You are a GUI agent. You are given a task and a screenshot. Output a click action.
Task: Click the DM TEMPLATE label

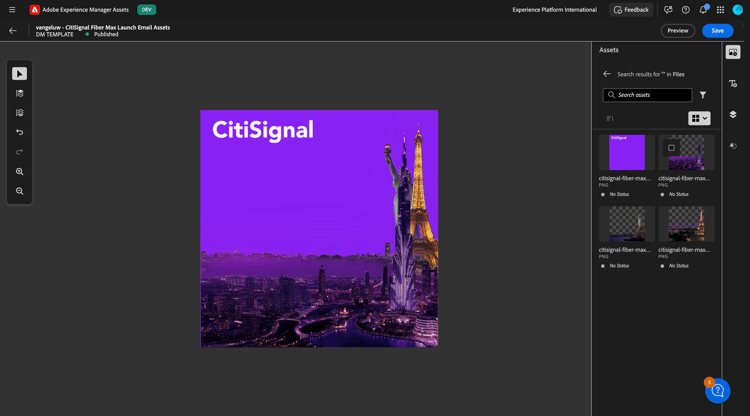coord(55,34)
